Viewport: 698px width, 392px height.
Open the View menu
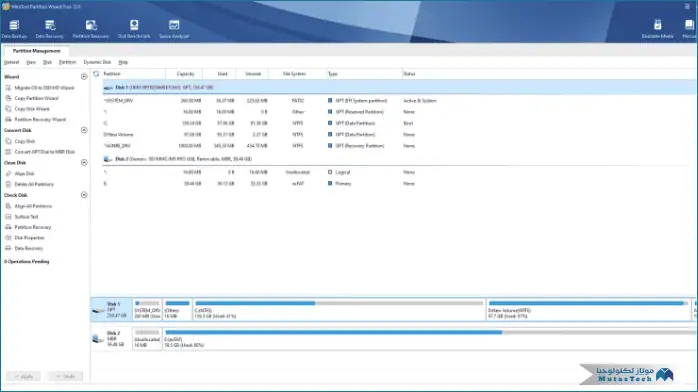[x=31, y=62]
